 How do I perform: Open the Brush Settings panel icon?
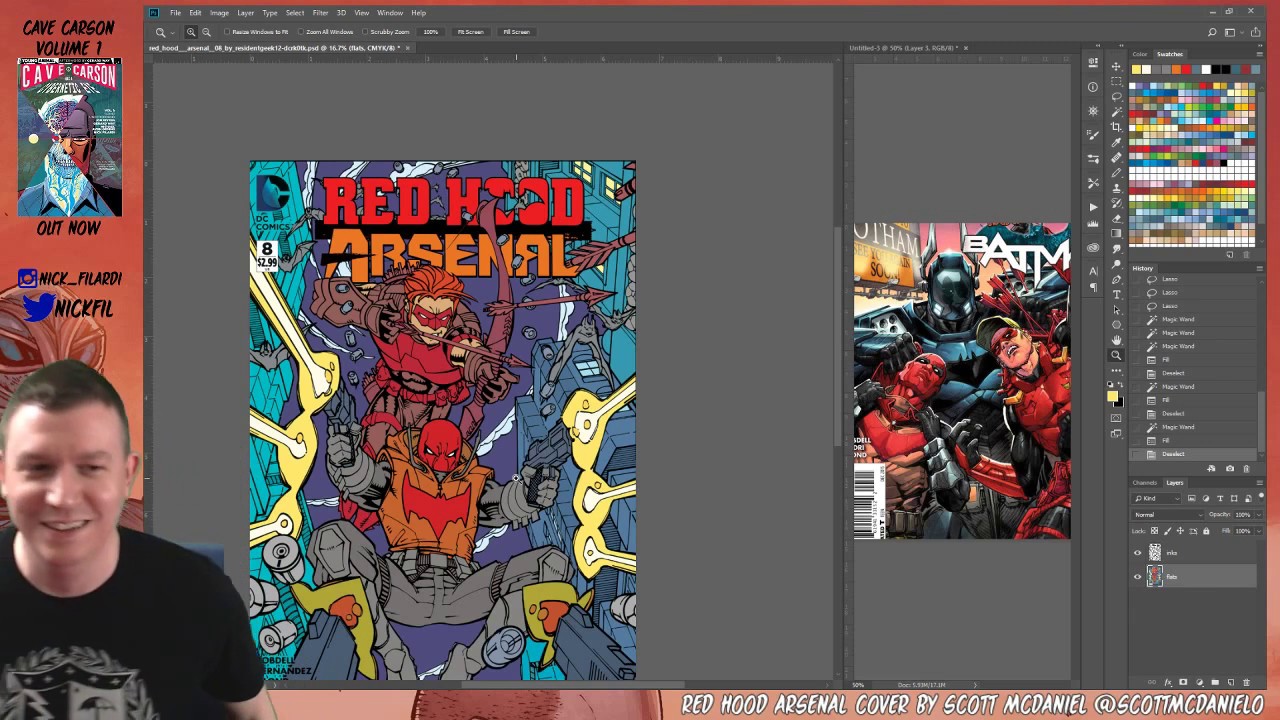[x=1093, y=134]
